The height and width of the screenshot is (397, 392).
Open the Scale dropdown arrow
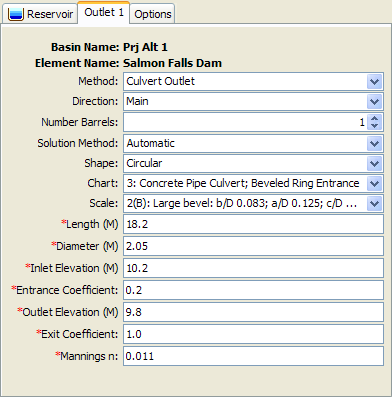(x=374, y=204)
